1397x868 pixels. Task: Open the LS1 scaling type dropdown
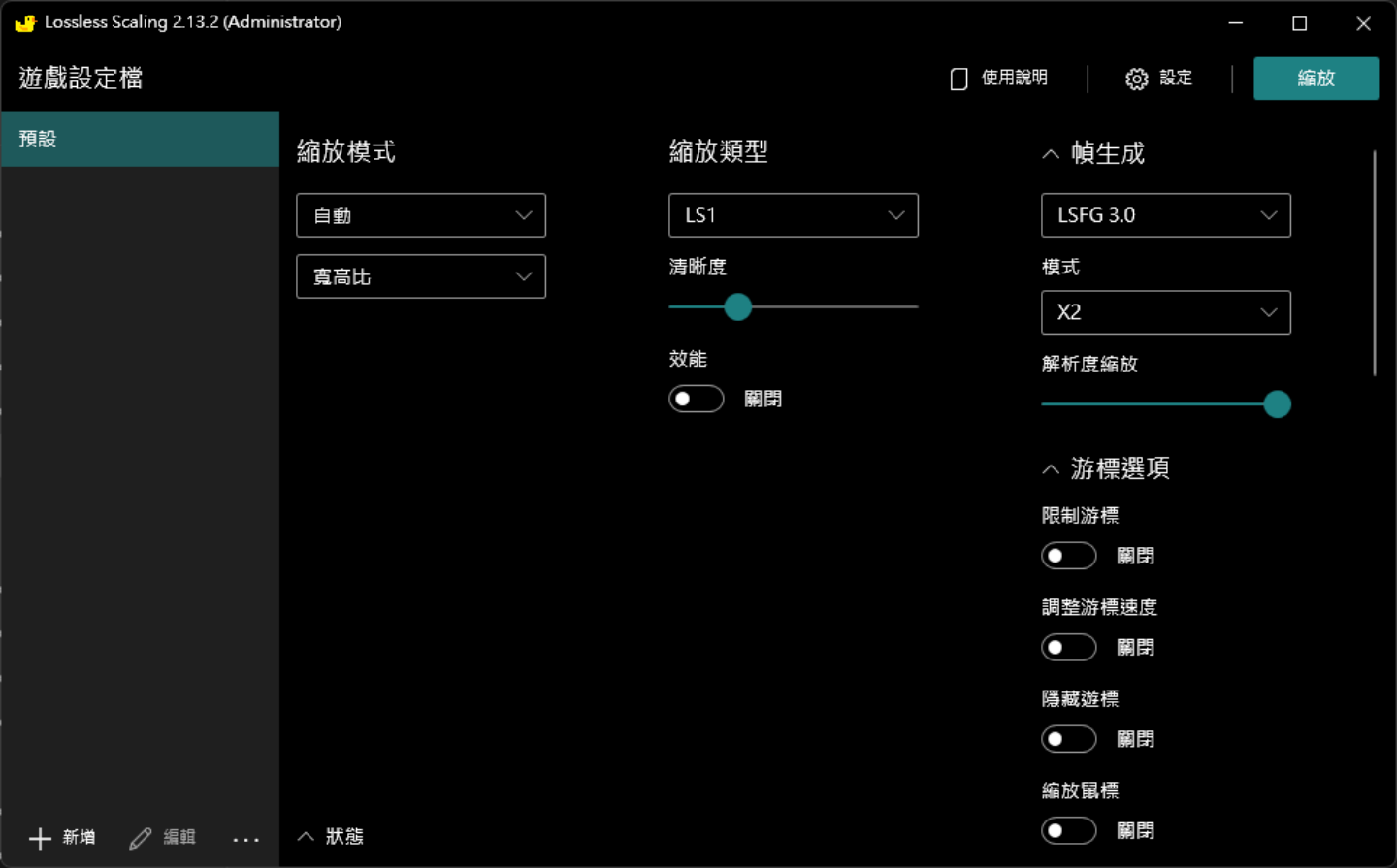point(794,215)
